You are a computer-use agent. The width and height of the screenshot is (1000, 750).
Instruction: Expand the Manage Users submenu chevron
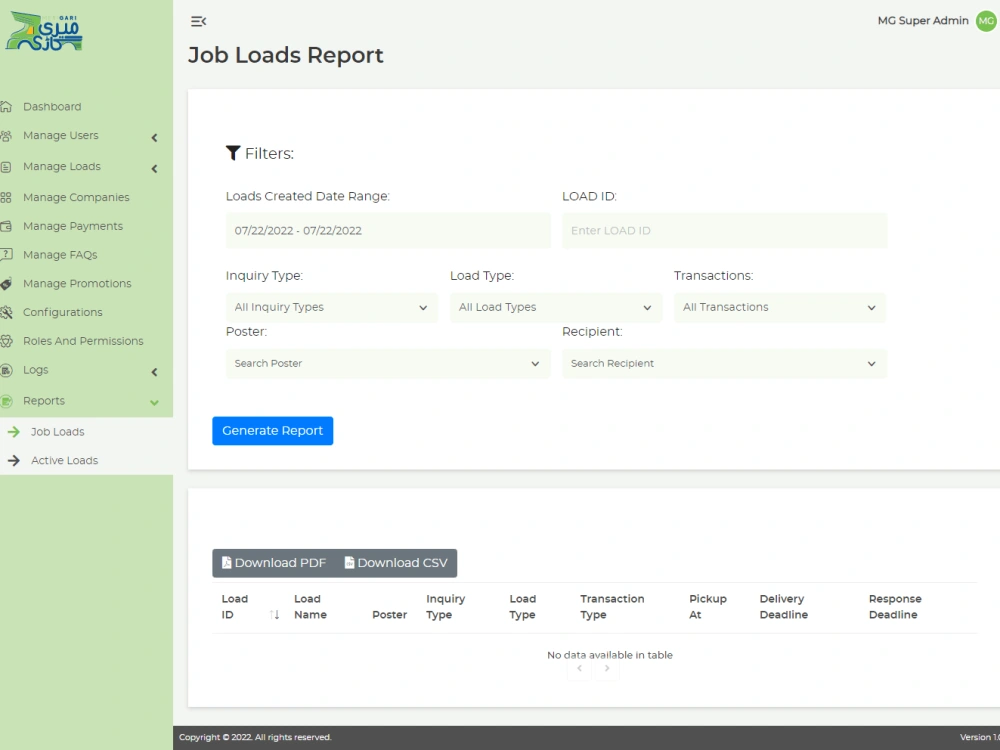[154, 138]
